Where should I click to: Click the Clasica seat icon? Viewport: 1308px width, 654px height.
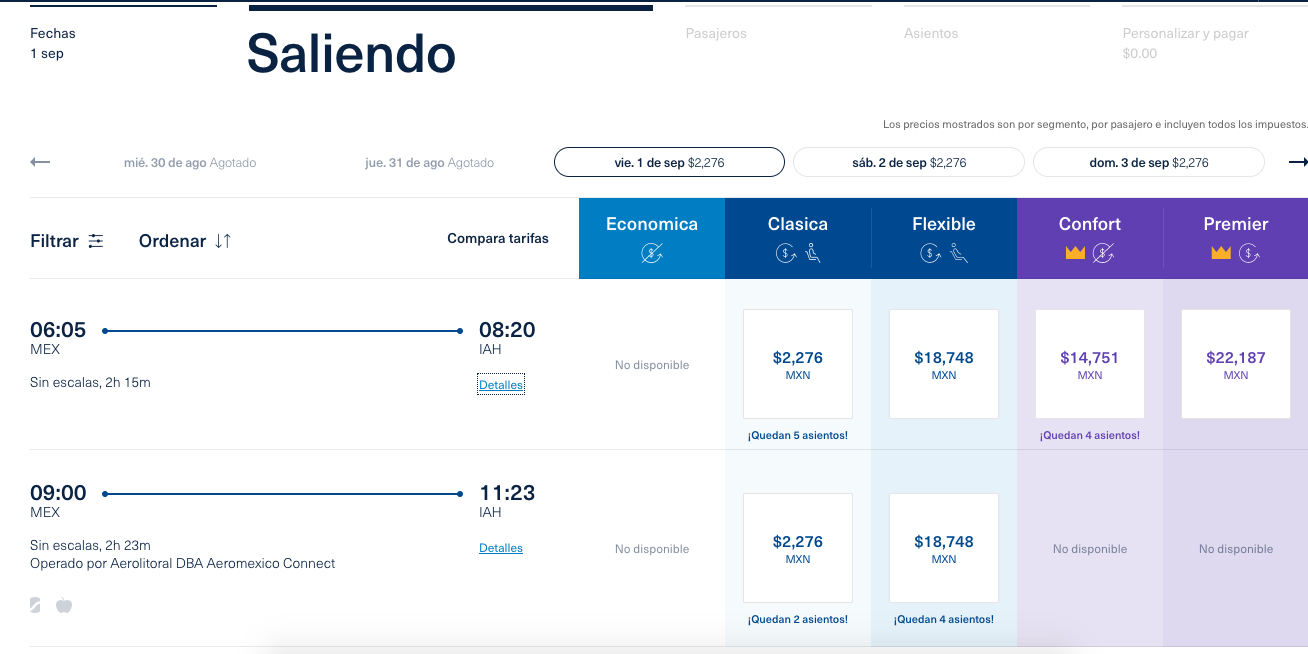coord(813,254)
